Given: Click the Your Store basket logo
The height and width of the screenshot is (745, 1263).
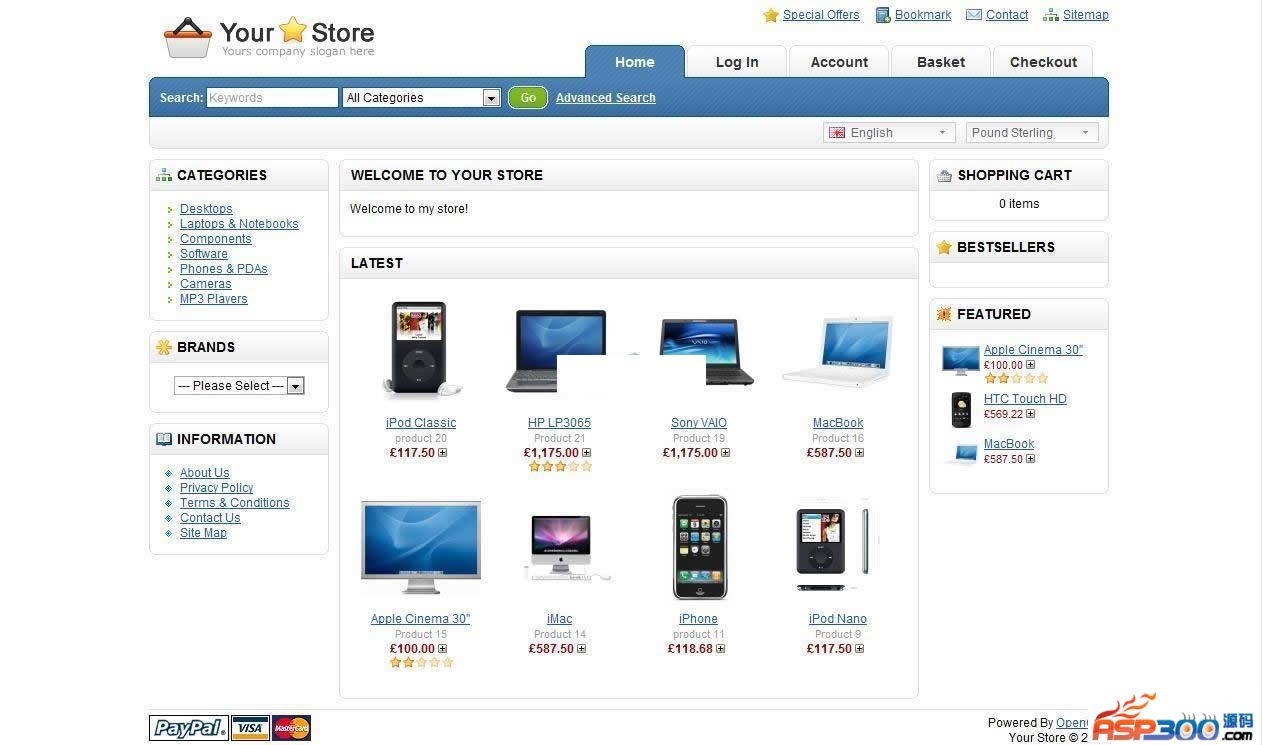Looking at the screenshot, I should point(188,38).
